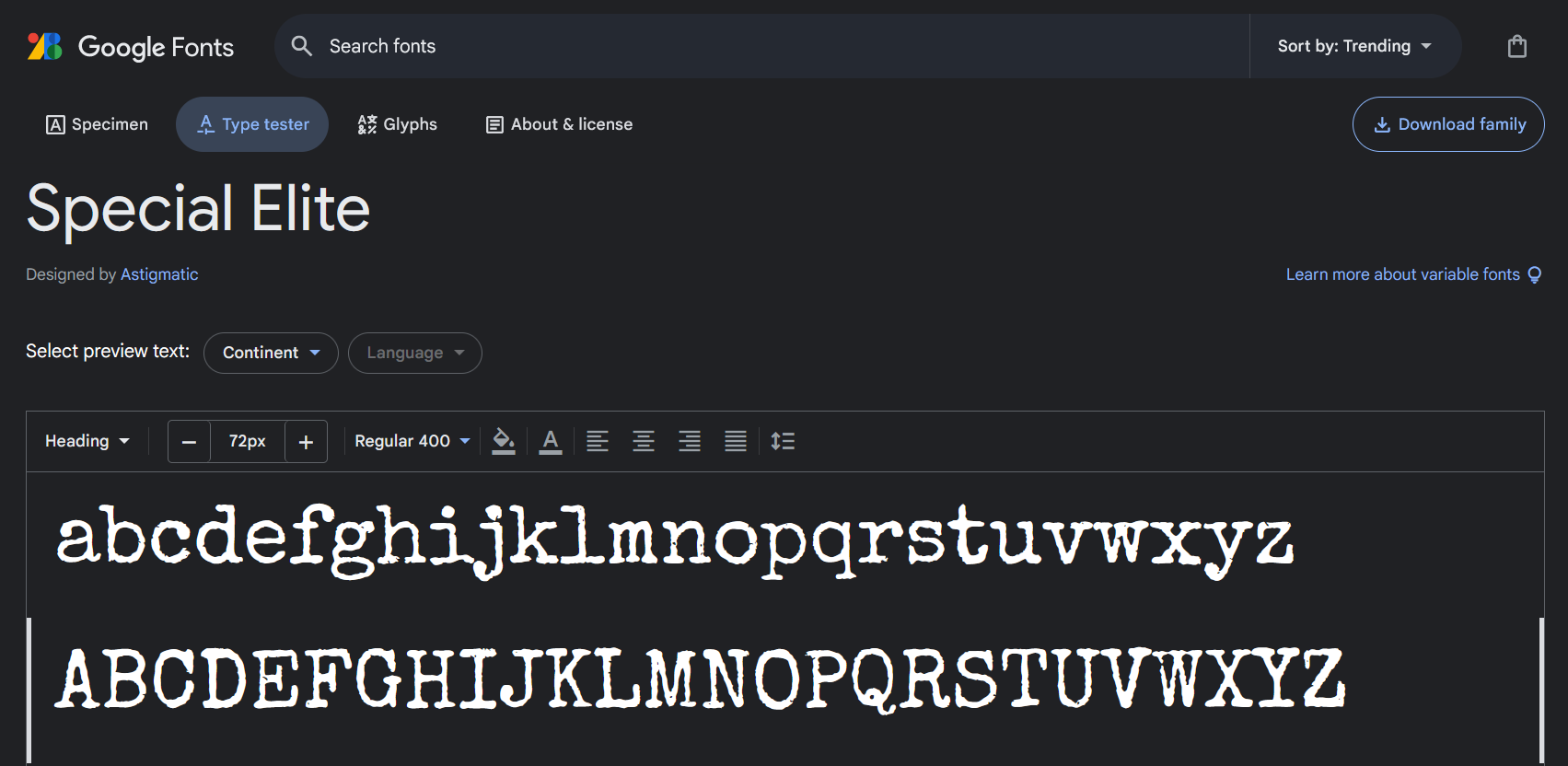Click the background fill color icon
The width and height of the screenshot is (1568, 766).
(x=504, y=441)
